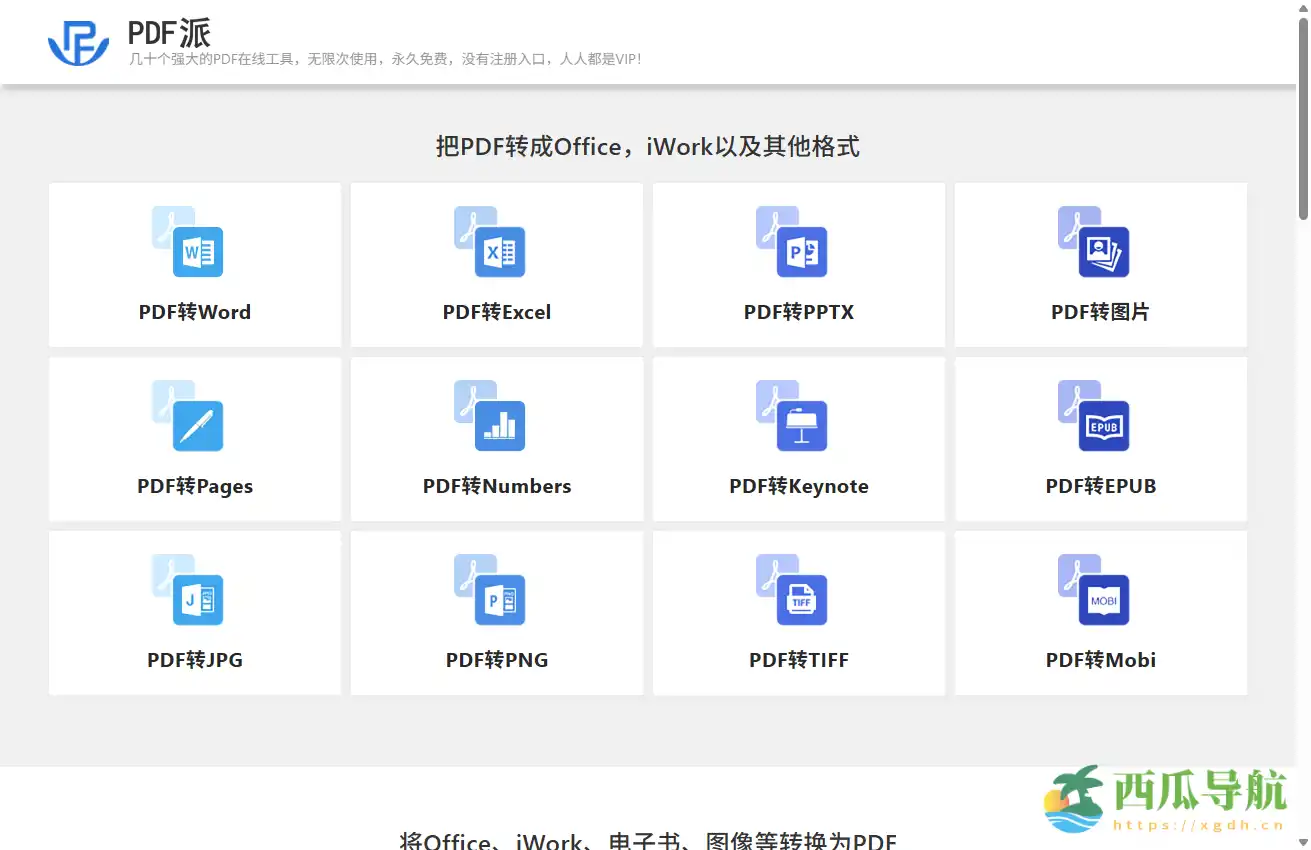Click the PDF转Numbers chart icon
The image size is (1311, 850).
click(x=497, y=415)
